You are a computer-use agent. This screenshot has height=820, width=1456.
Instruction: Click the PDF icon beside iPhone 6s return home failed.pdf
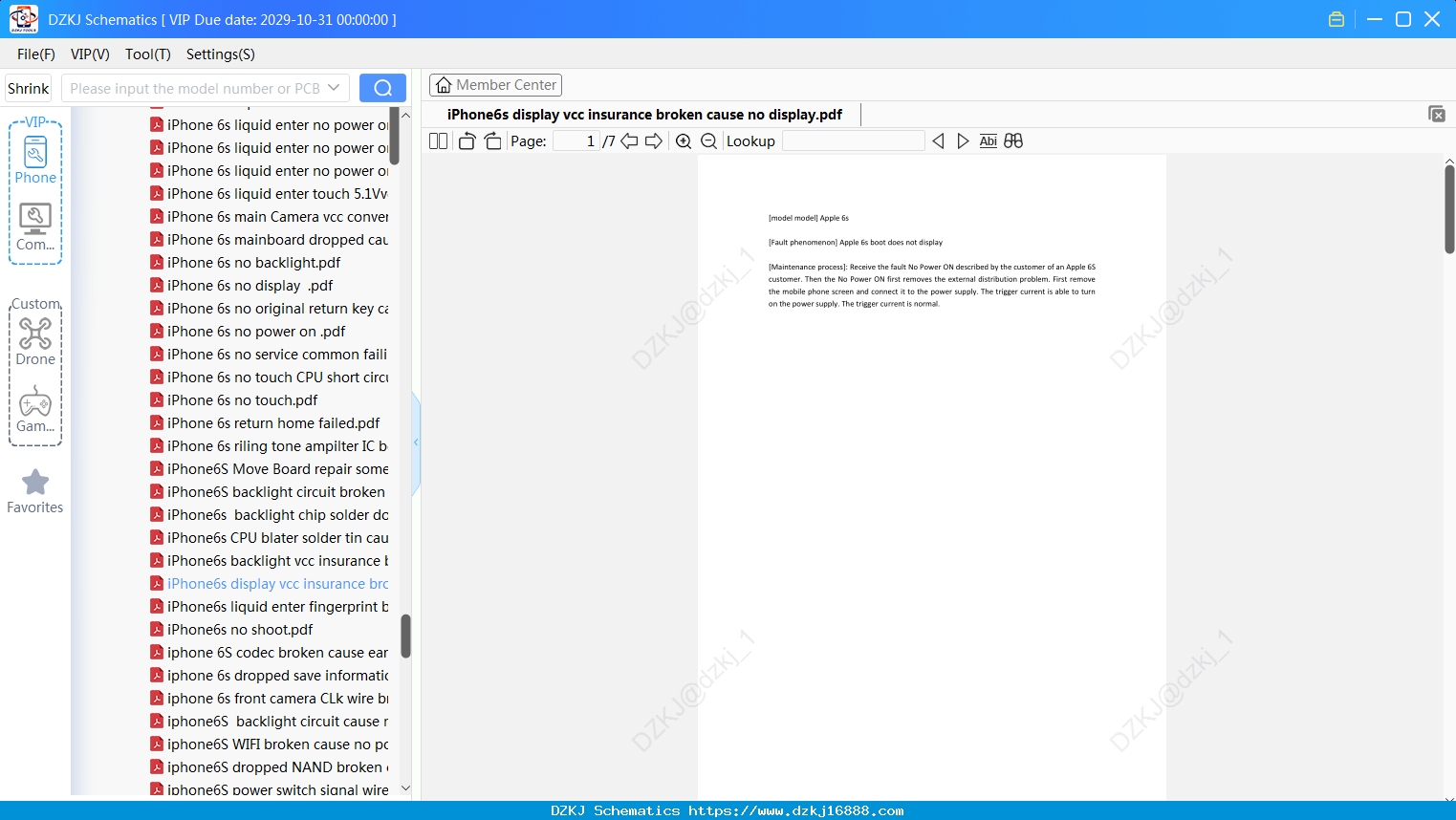[x=157, y=422]
